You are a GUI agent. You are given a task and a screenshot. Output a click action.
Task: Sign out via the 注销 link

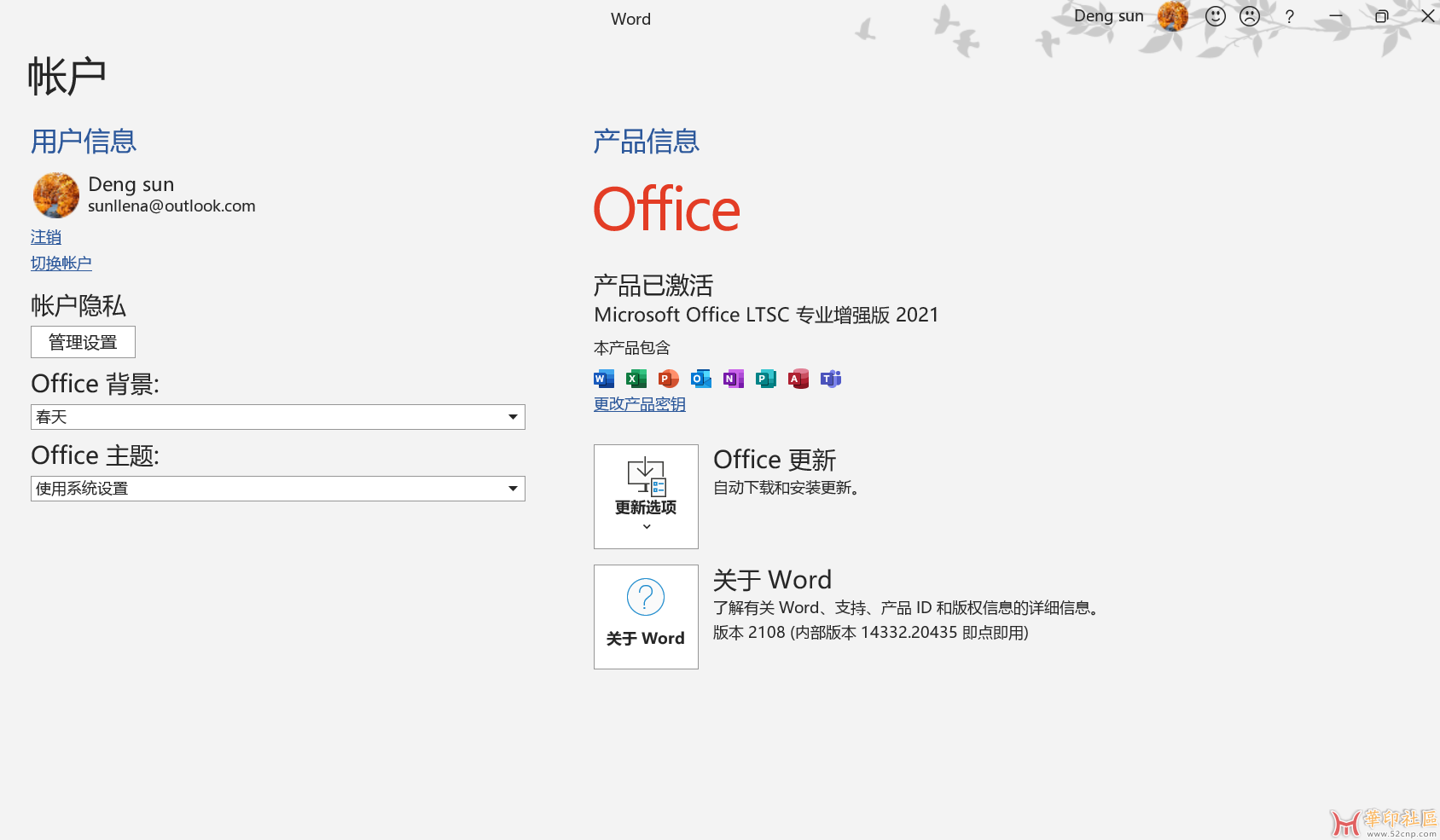46,237
